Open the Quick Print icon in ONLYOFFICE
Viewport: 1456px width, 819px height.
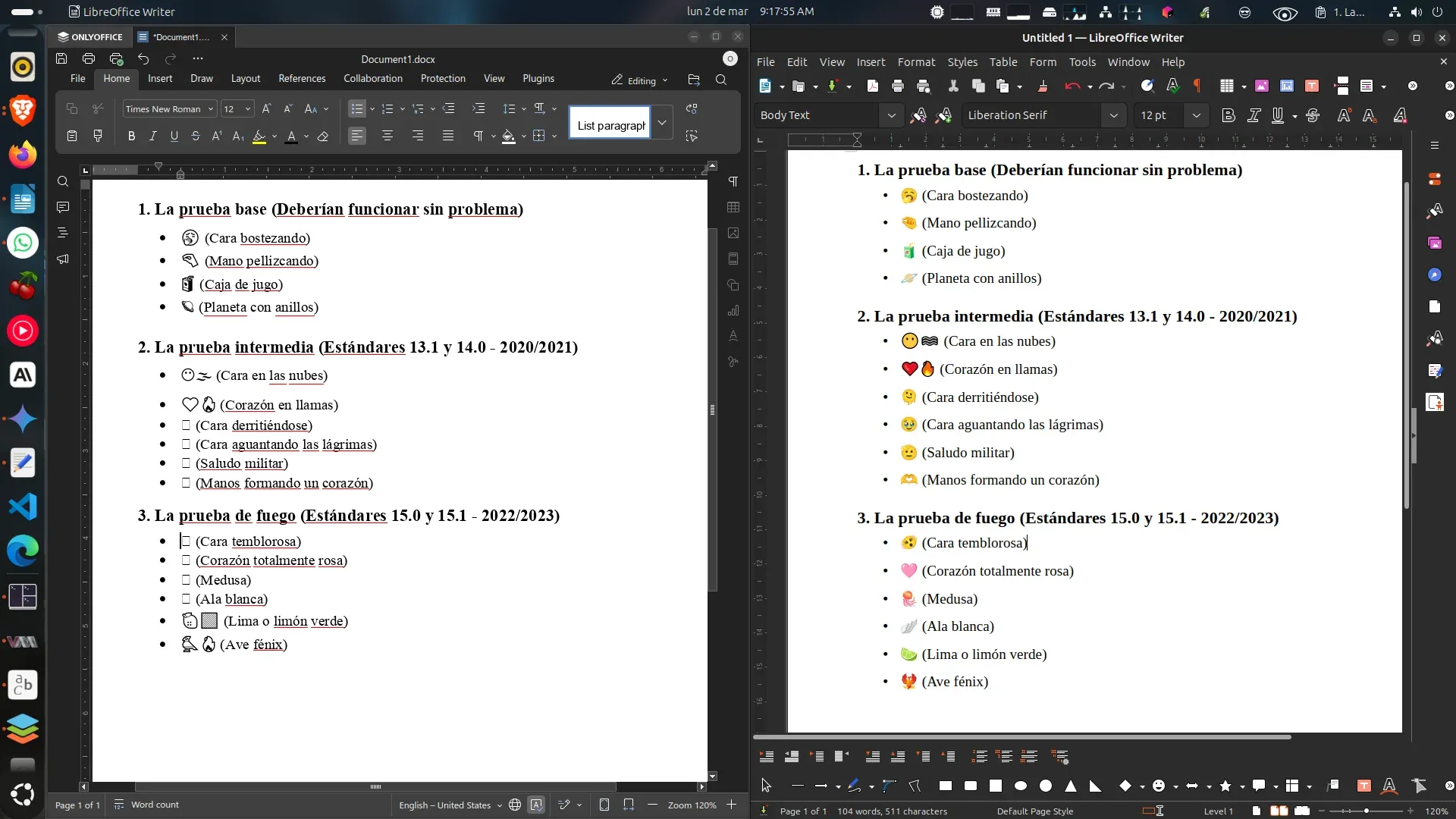click(x=115, y=58)
